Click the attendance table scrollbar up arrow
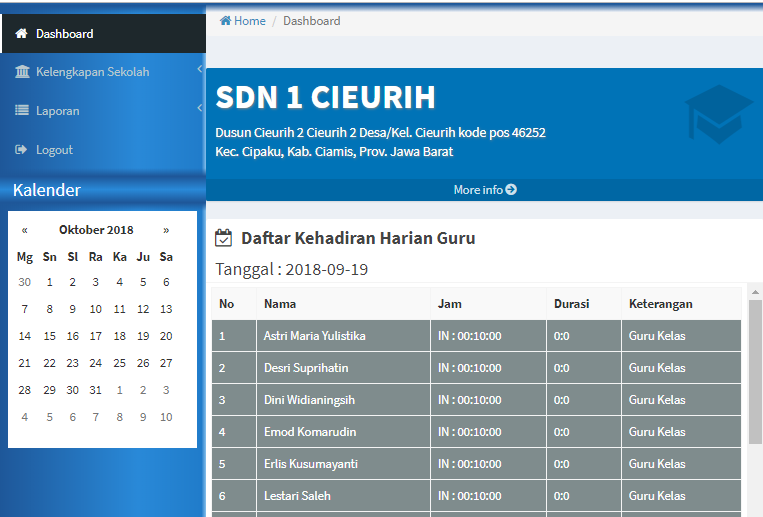 point(755,292)
